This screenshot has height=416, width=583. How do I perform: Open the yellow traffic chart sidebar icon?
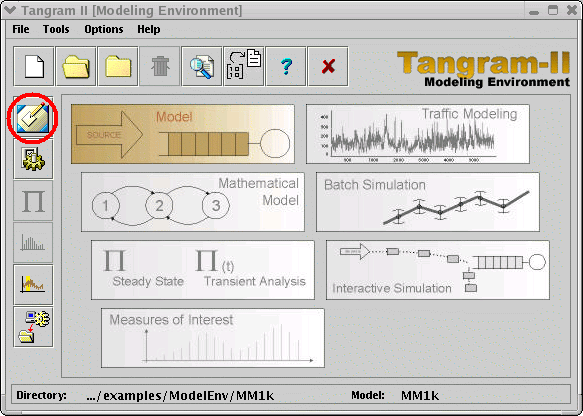(x=33, y=285)
